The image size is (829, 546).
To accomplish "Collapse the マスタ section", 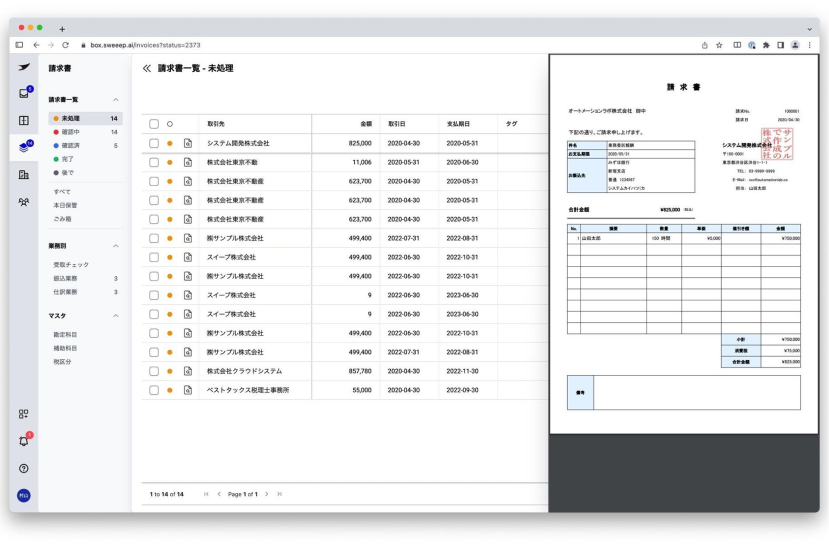I will tap(115, 316).
